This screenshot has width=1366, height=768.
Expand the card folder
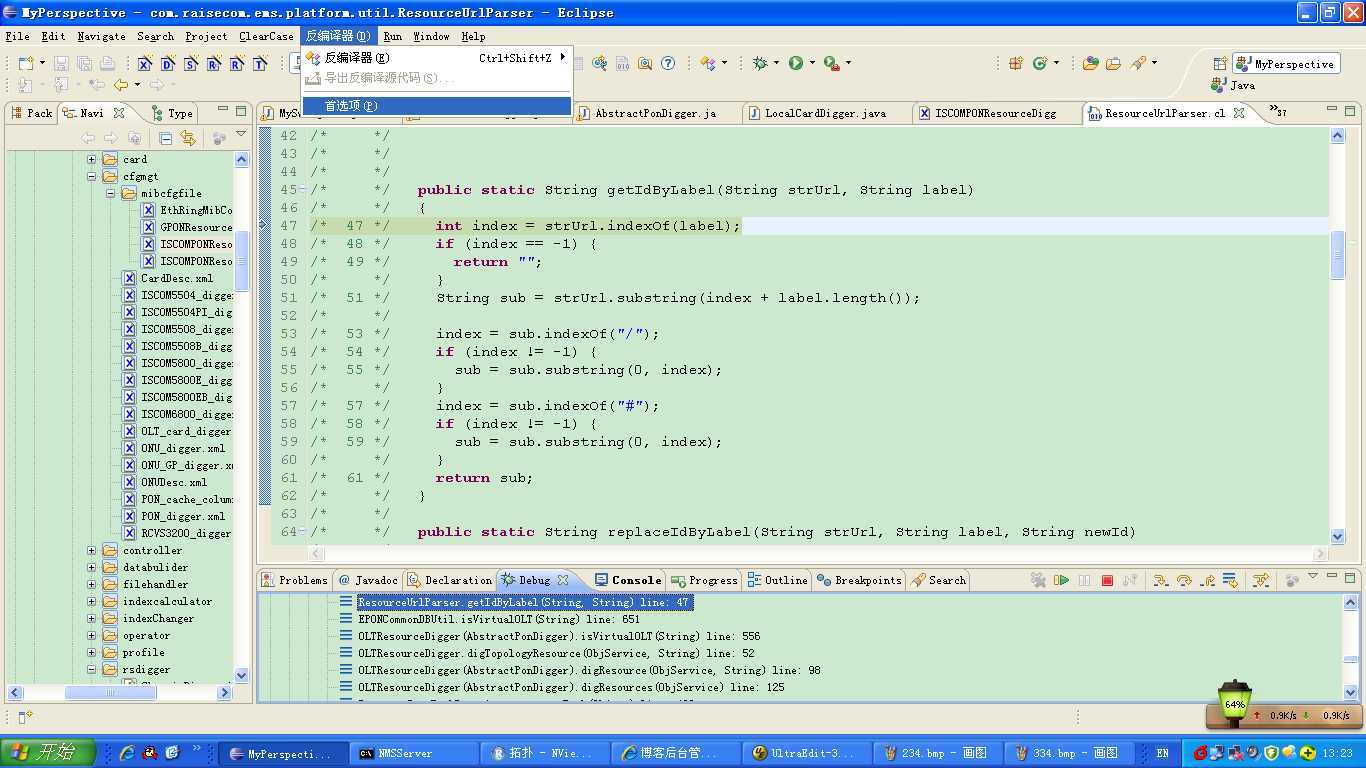tap(92, 159)
